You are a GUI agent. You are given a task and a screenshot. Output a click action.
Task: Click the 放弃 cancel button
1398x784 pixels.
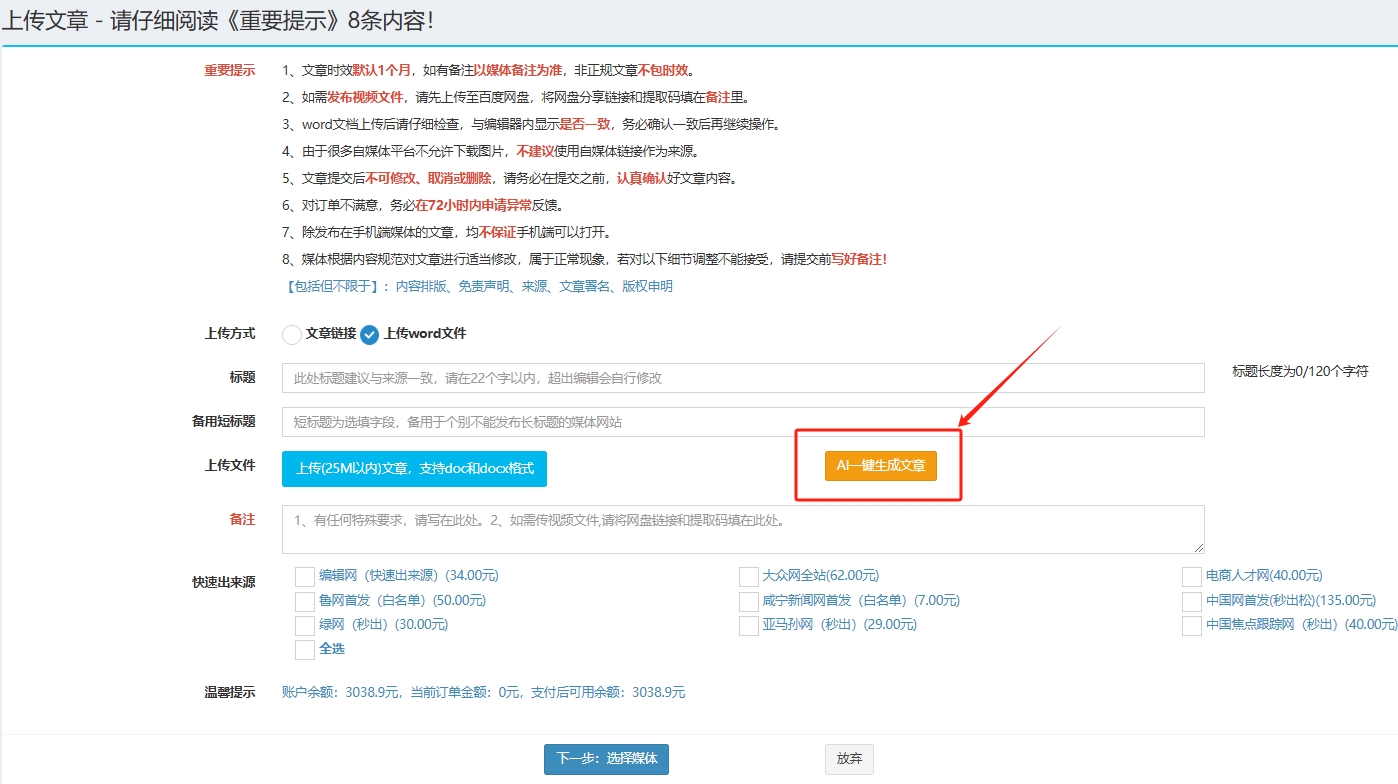(849, 759)
